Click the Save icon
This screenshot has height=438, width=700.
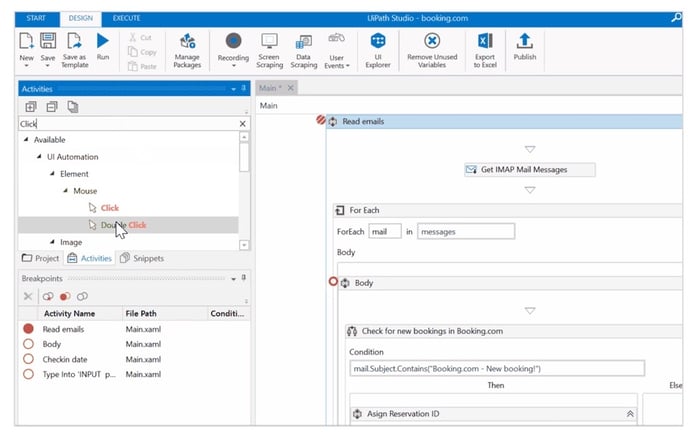coord(48,41)
